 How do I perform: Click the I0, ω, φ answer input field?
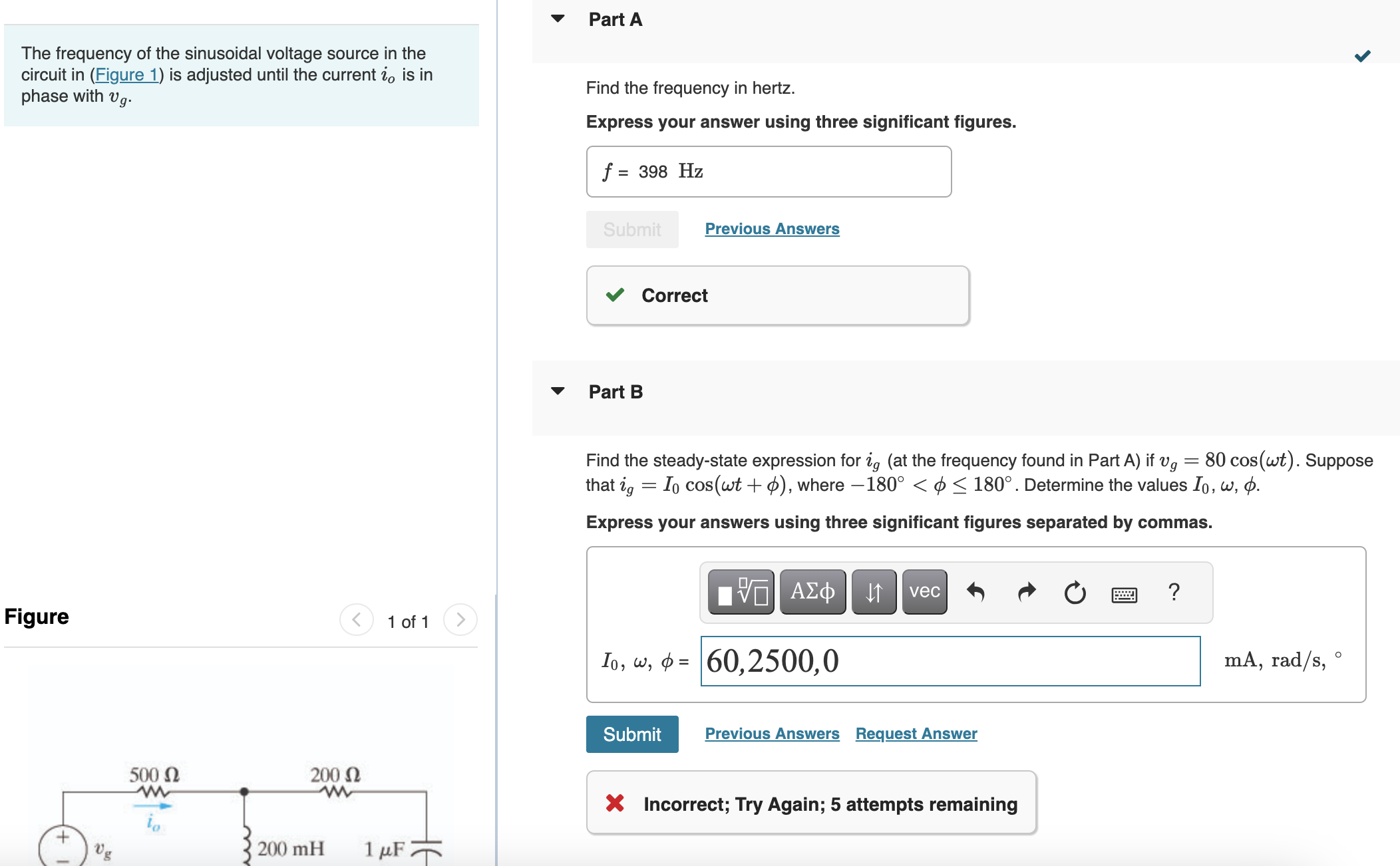[950, 661]
